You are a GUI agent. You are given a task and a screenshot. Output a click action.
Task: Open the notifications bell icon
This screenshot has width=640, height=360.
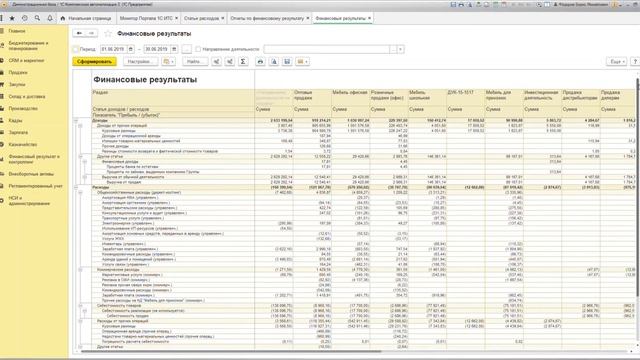point(50,18)
